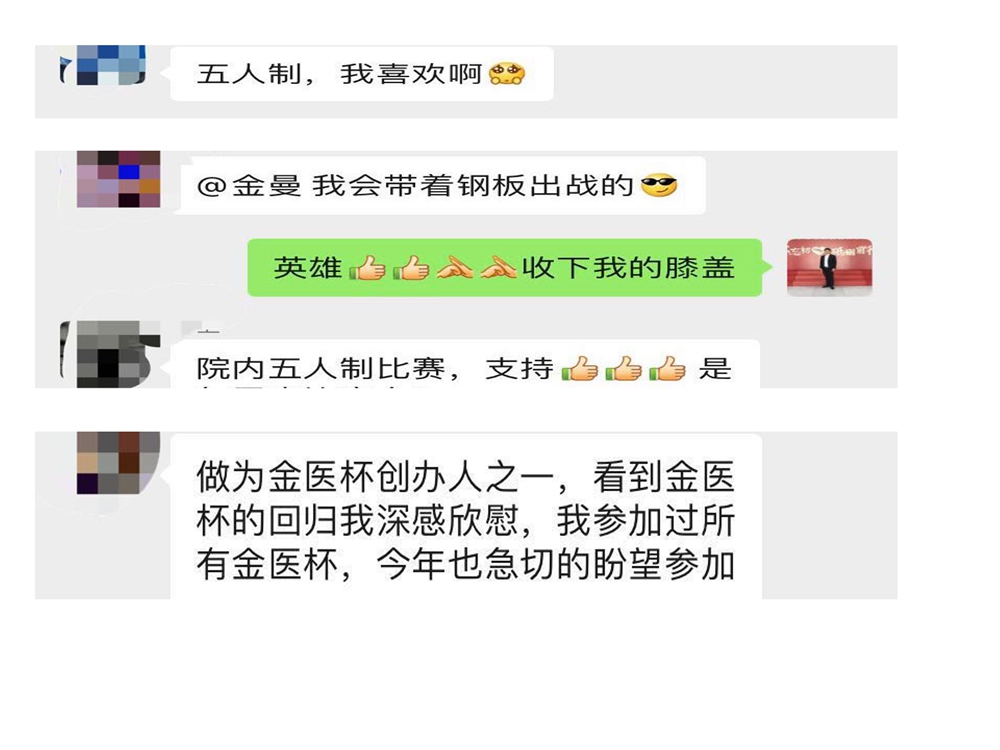
Task: Click the teary-eyed emoji after 我喜欢啊
Action: click(506, 74)
